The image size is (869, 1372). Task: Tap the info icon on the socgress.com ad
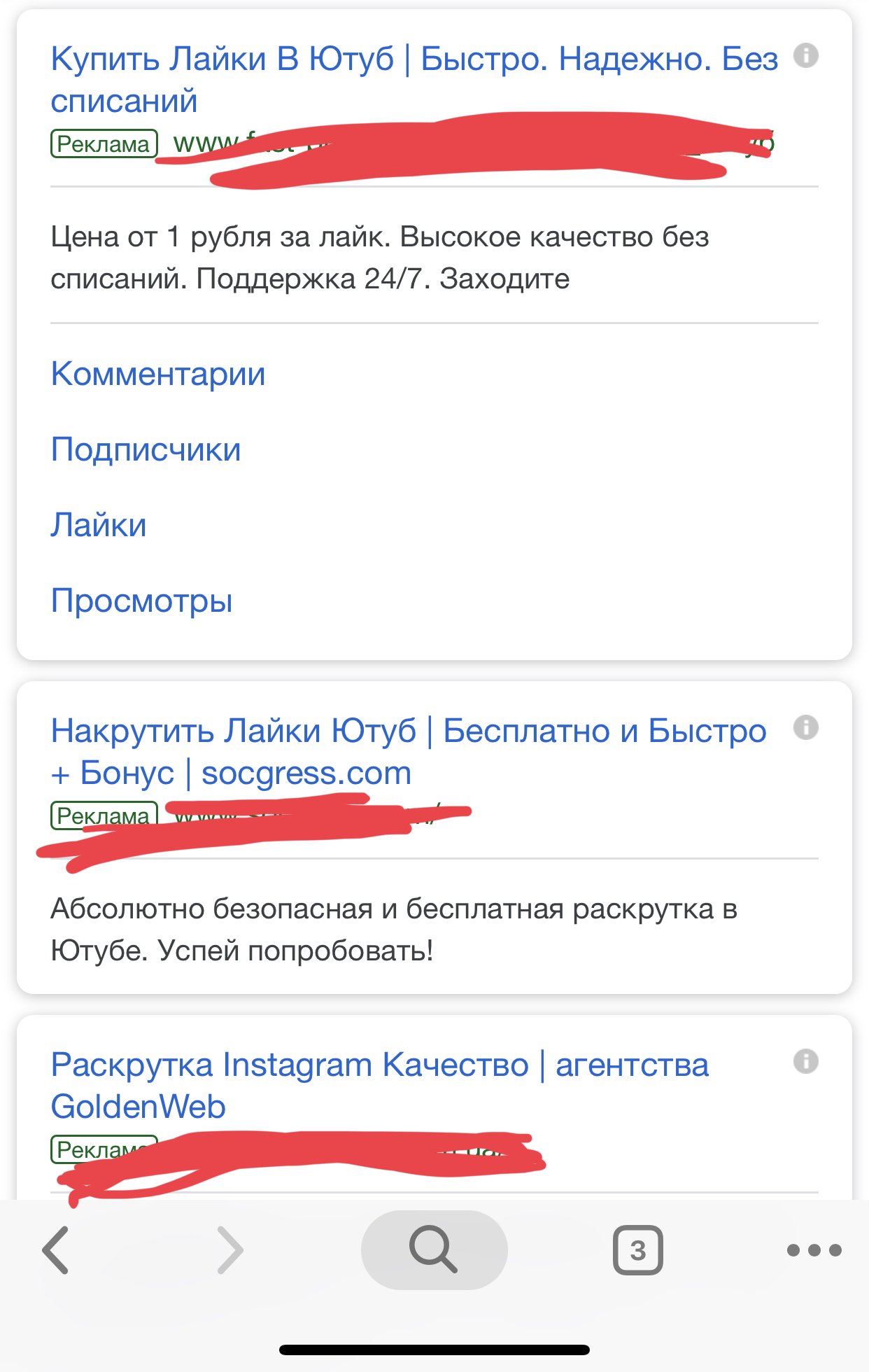806,727
